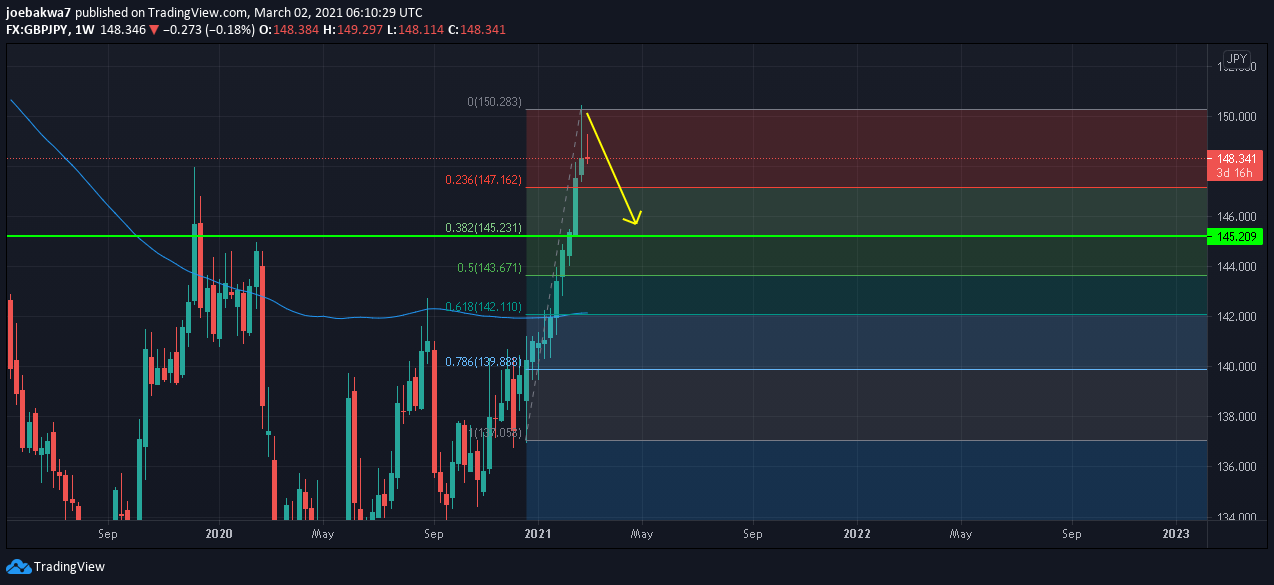The height and width of the screenshot is (585, 1274).
Task: Click the TradingView logo at bottom left
Action: click(55, 566)
